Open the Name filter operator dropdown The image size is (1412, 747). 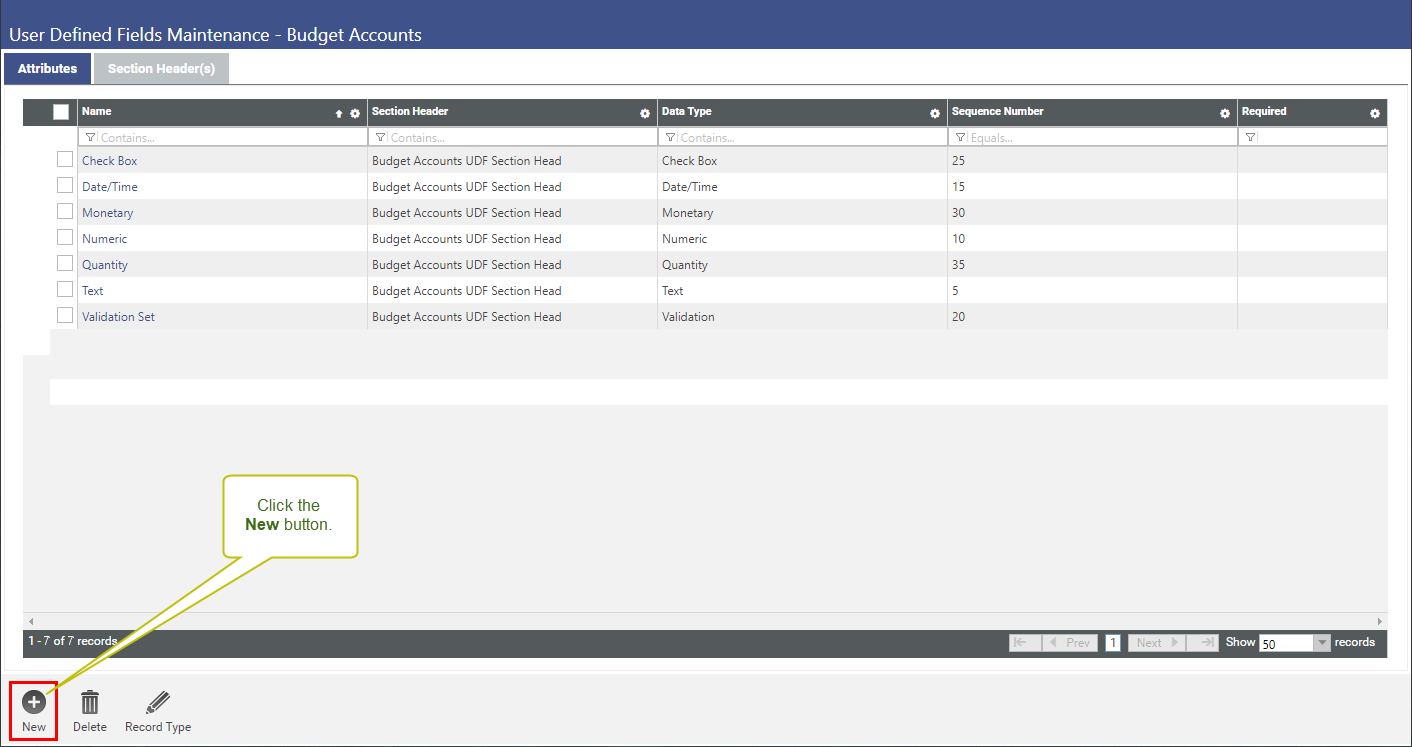[x=90, y=137]
